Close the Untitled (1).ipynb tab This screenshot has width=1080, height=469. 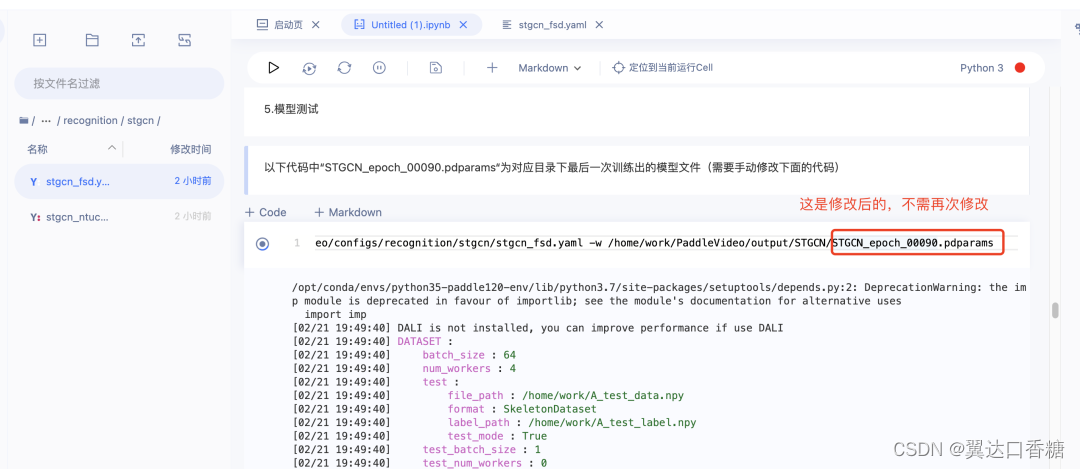[x=464, y=25]
